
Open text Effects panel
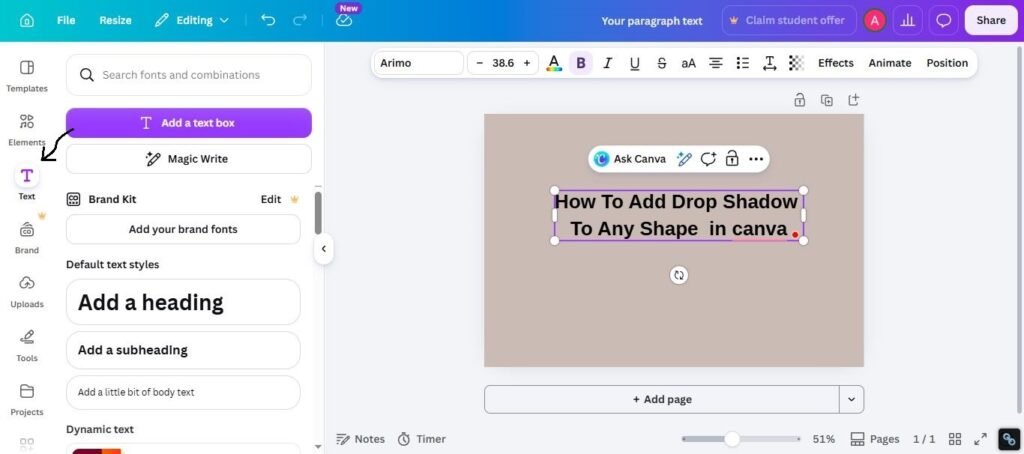tap(836, 63)
